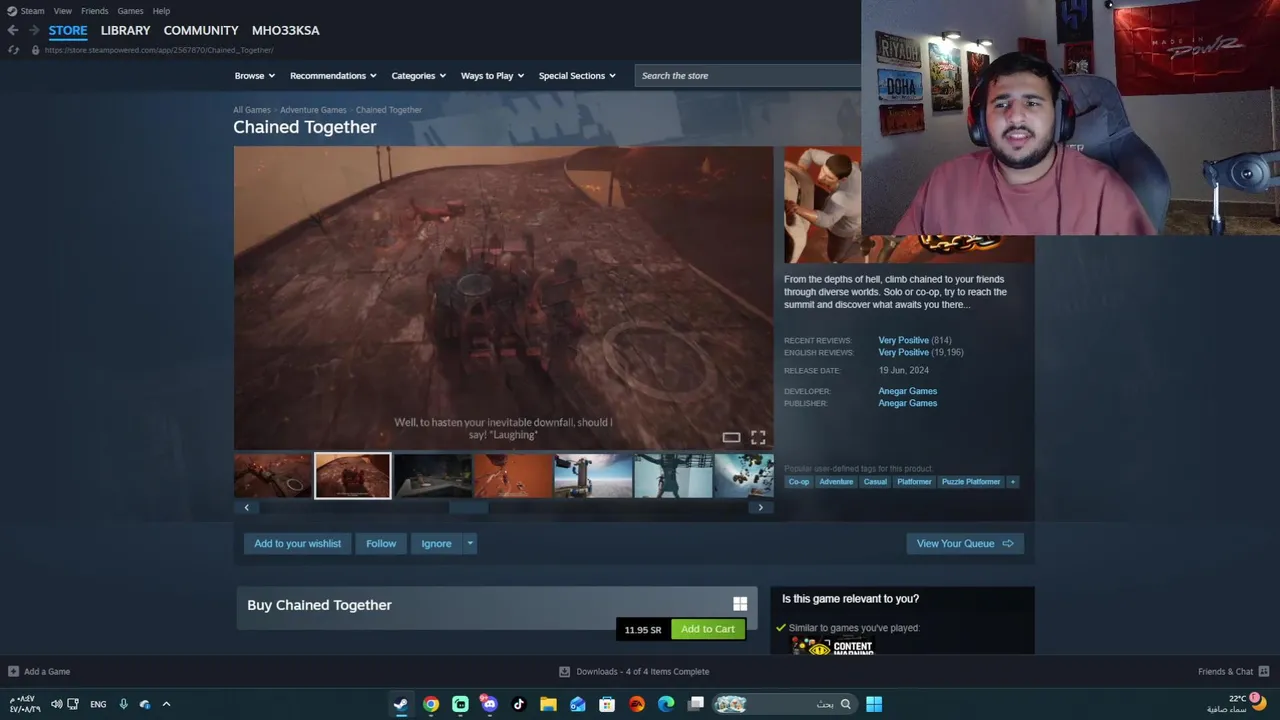Click the Windows taskbar search box
1280x720 pixels.
[x=783, y=704]
